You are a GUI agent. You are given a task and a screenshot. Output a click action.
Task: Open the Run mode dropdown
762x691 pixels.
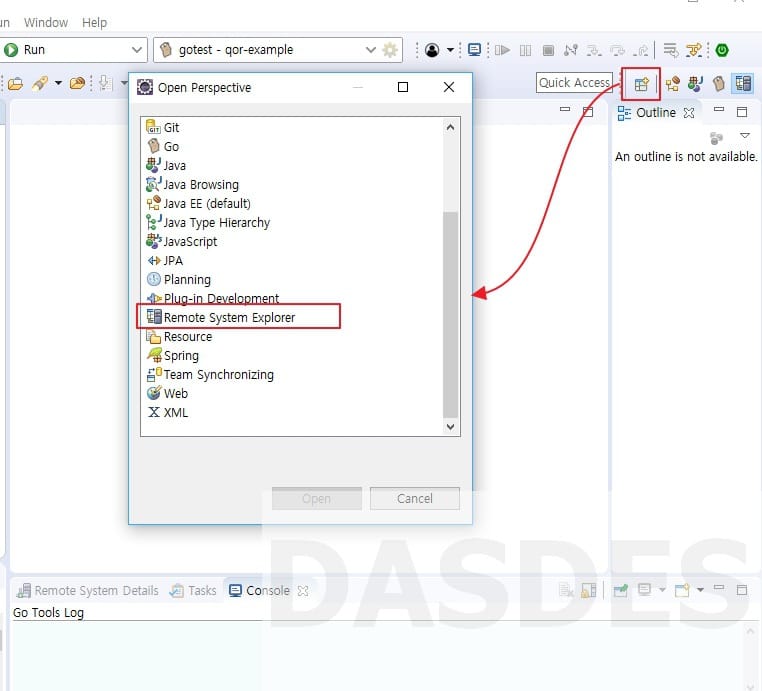137,50
